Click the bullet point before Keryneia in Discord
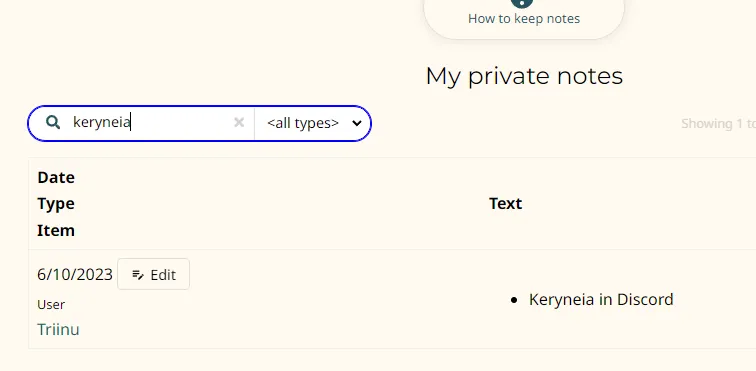Image resolution: width=756 pixels, height=371 pixels. 513,300
